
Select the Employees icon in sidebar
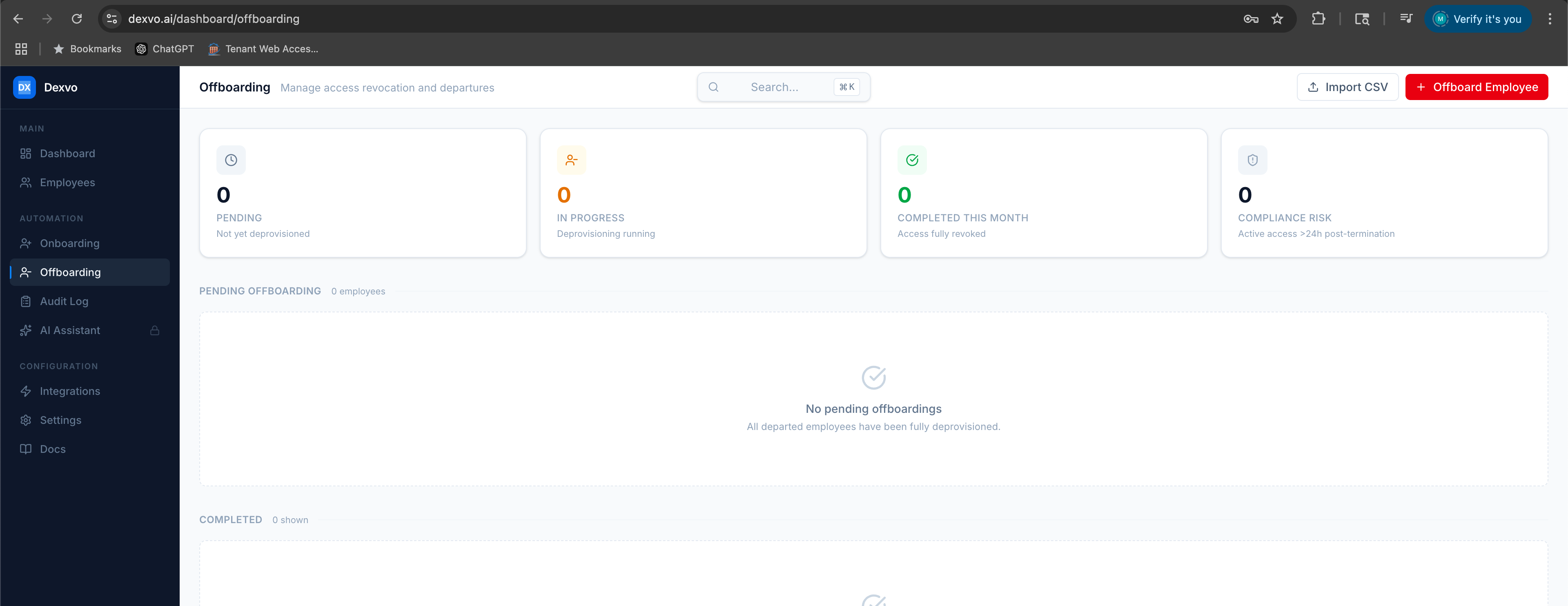tap(26, 182)
